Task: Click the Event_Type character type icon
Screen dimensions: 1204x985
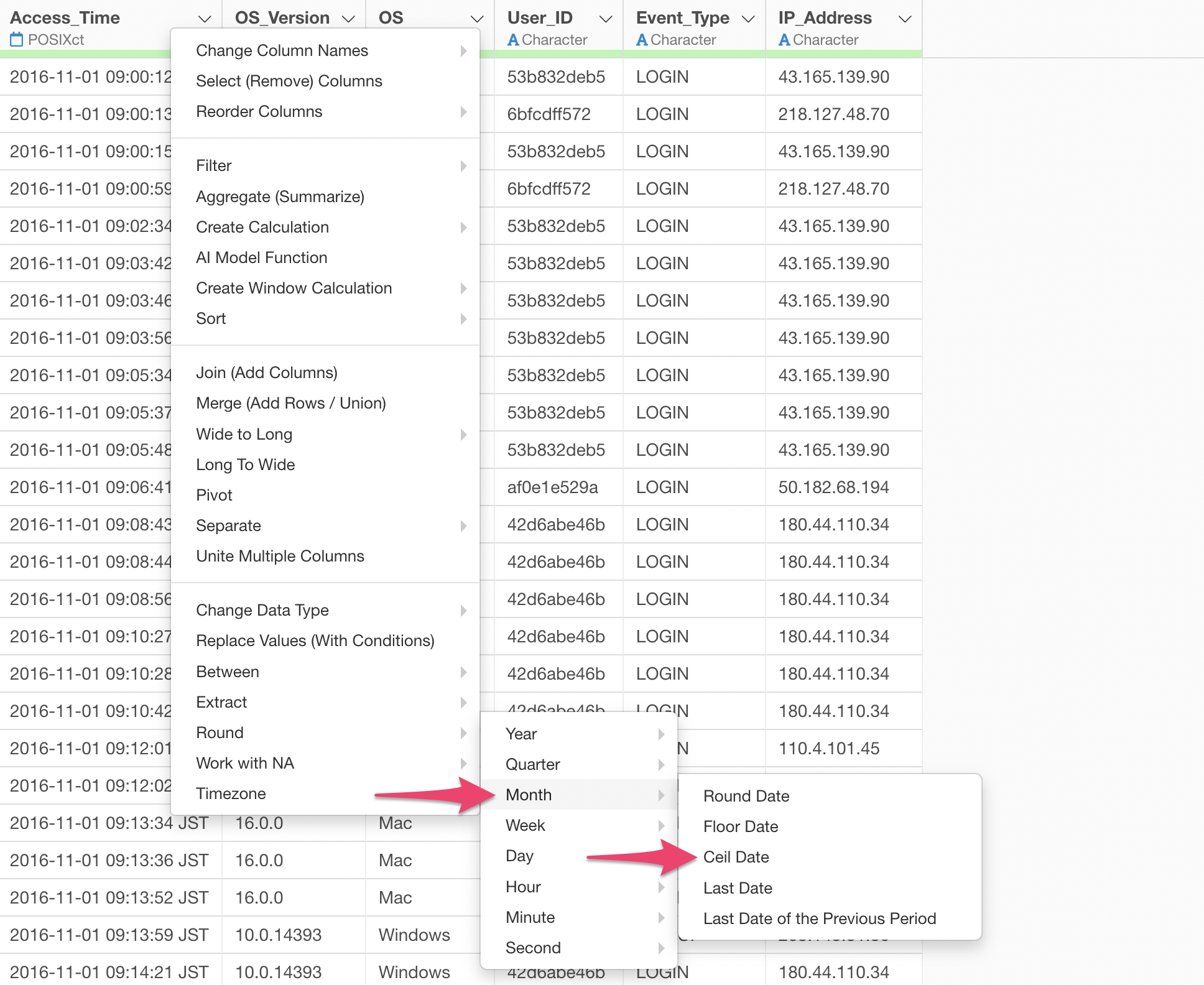Action: (642, 40)
